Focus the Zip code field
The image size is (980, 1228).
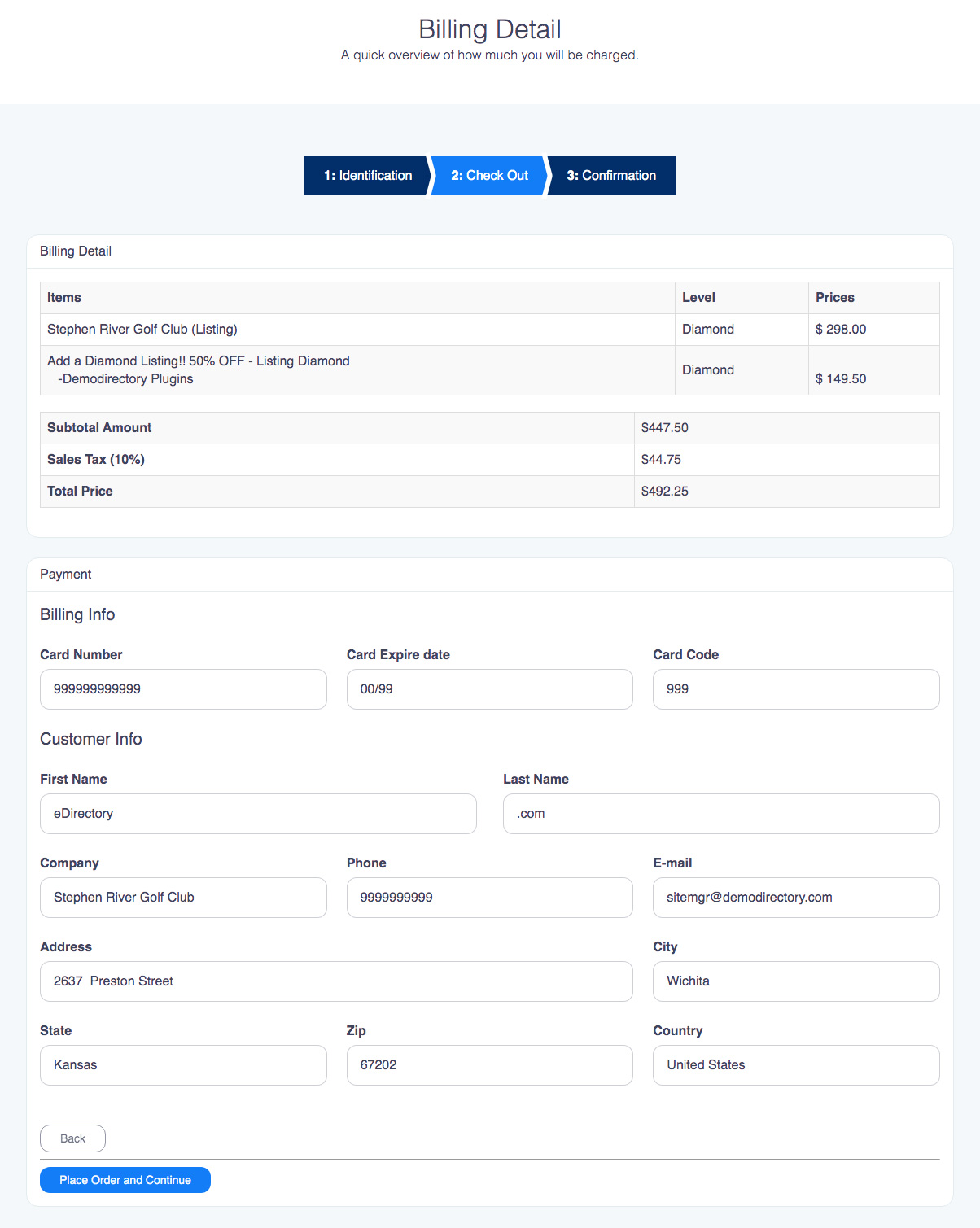pyautogui.click(x=490, y=1065)
